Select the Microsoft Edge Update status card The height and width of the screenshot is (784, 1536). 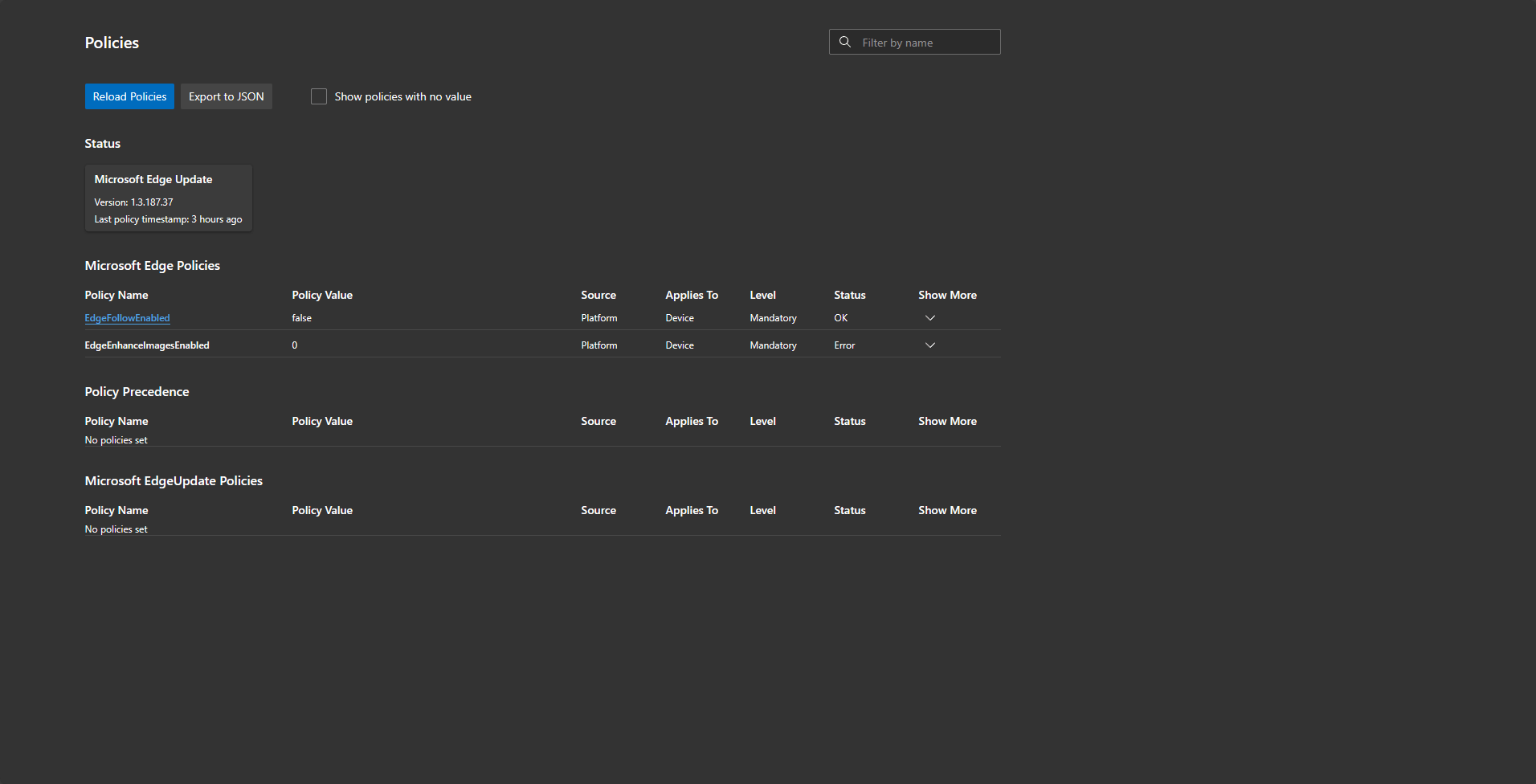tap(169, 198)
